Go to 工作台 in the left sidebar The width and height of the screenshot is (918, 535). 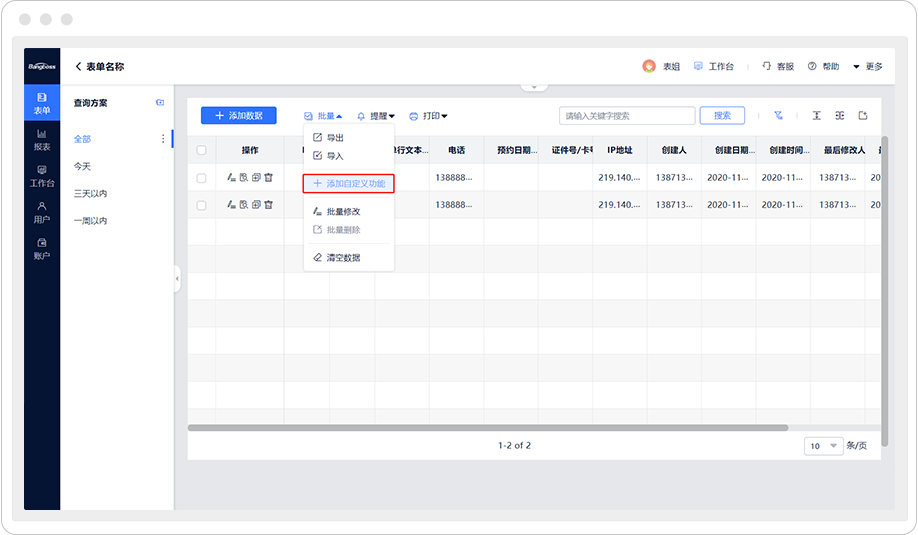pos(41,176)
